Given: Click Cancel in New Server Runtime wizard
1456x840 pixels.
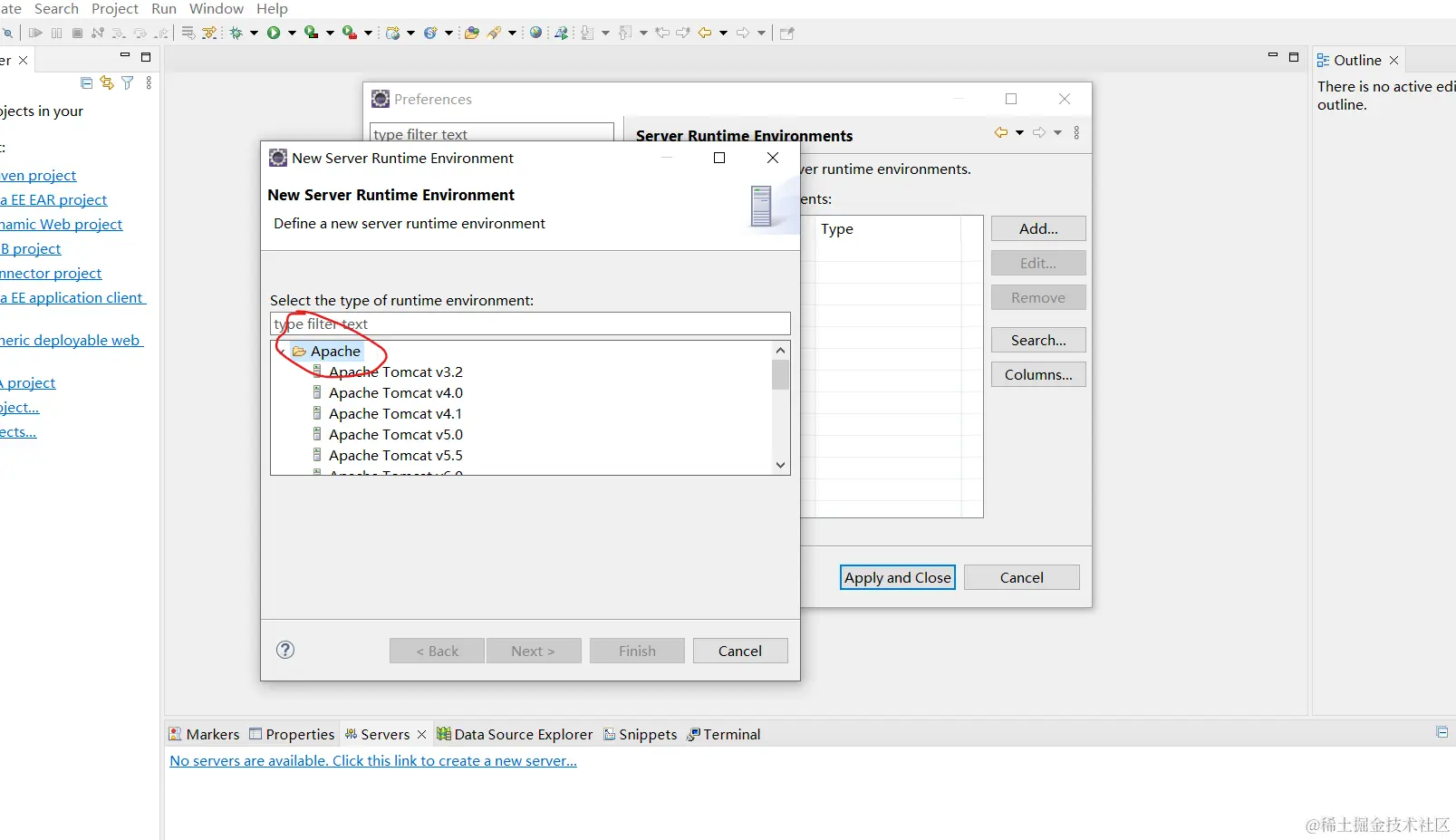Looking at the screenshot, I should coord(740,651).
